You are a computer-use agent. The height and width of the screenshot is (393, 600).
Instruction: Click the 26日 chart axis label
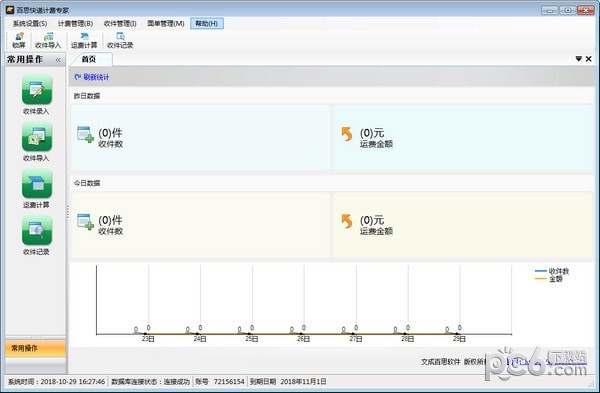(x=303, y=339)
